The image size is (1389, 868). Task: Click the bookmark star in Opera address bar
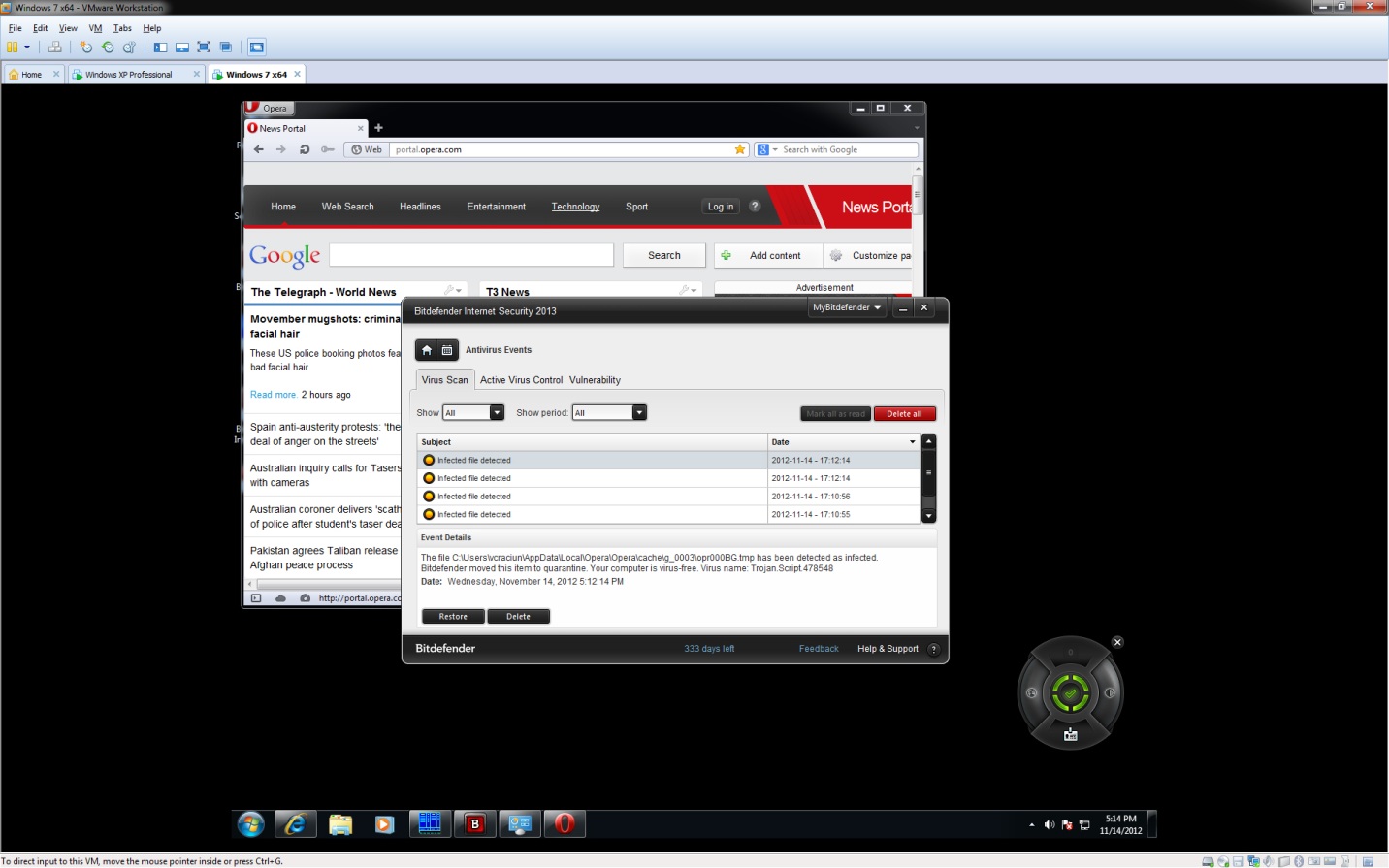740,149
